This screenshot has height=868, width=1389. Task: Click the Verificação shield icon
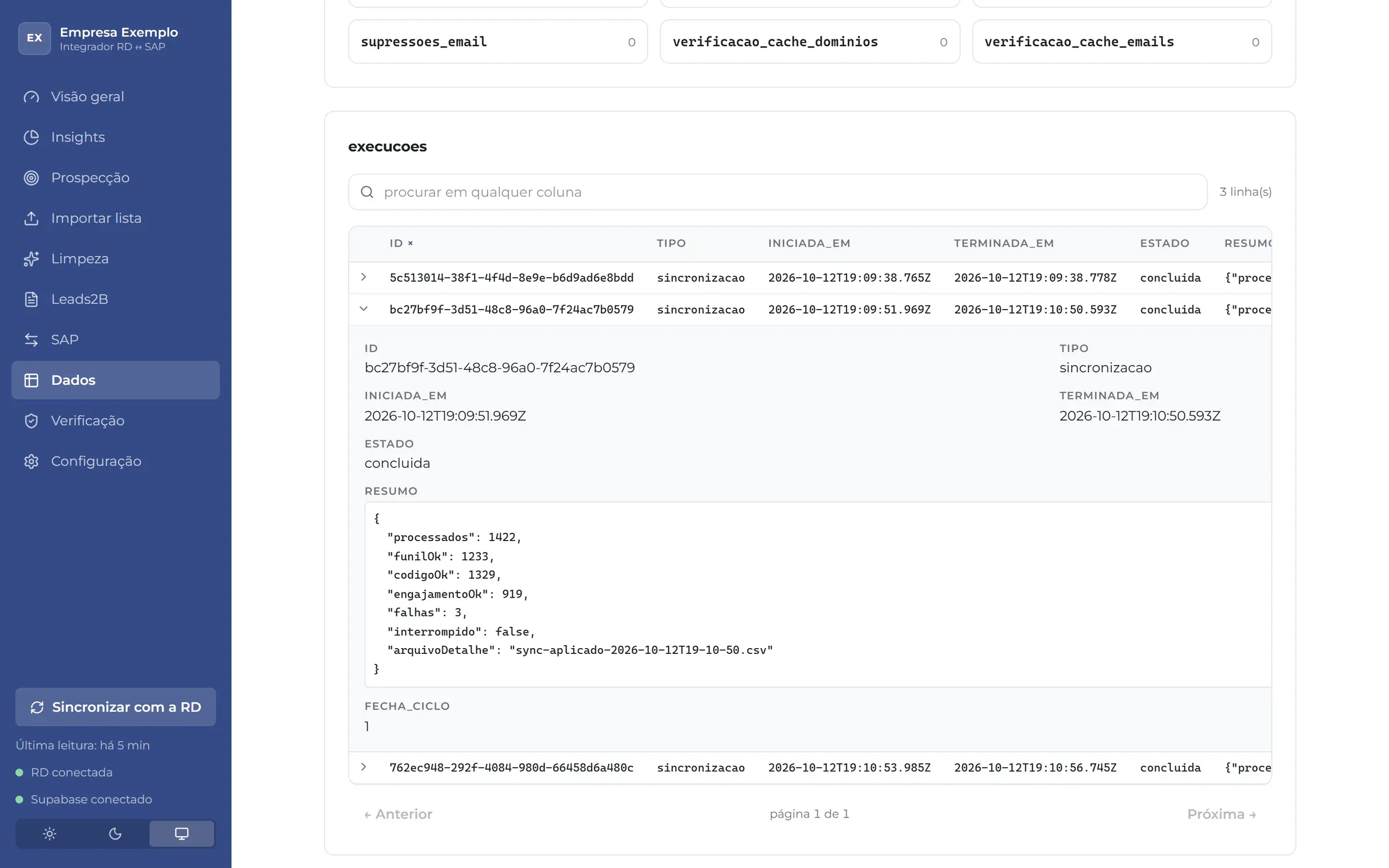(x=31, y=421)
